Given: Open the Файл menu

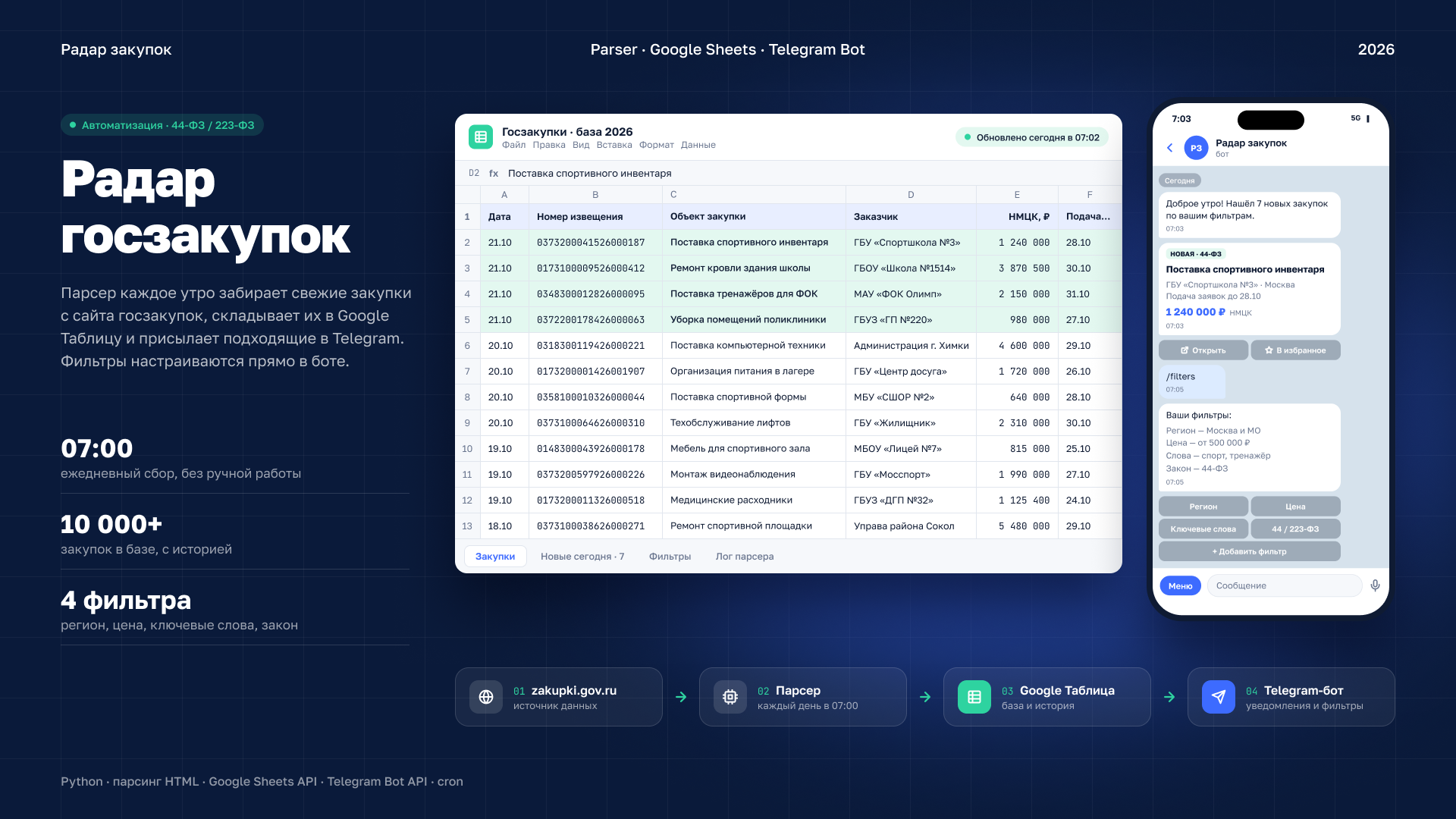Looking at the screenshot, I should pyautogui.click(x=513, y=145).
